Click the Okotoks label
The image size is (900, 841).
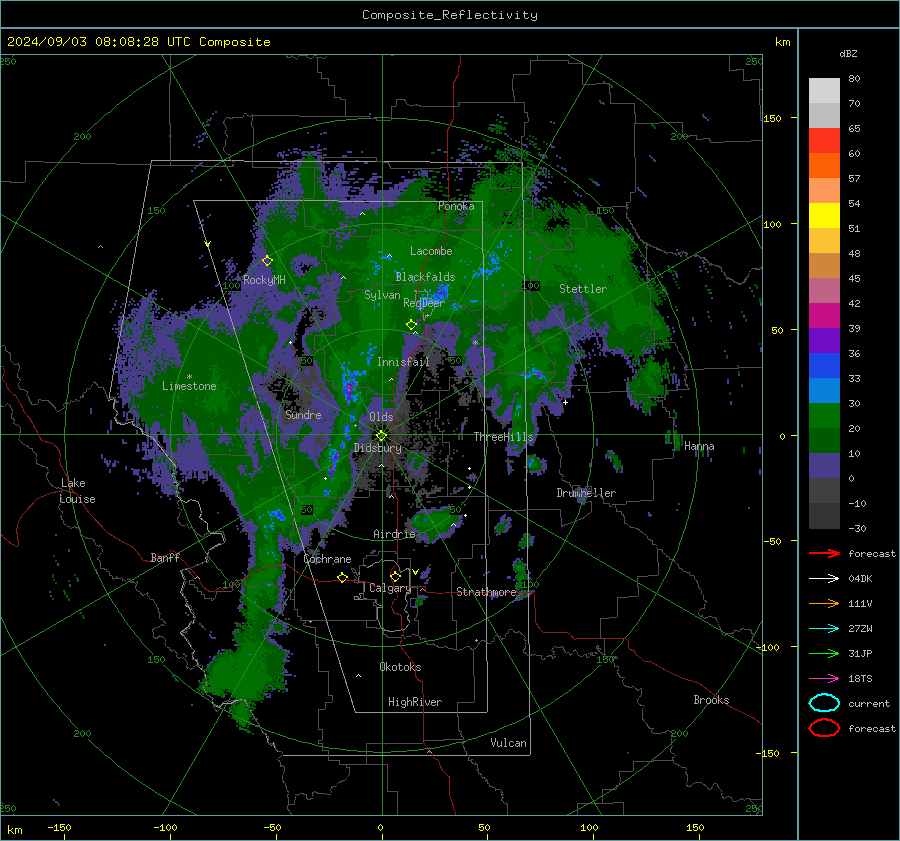tap(400, 667)
